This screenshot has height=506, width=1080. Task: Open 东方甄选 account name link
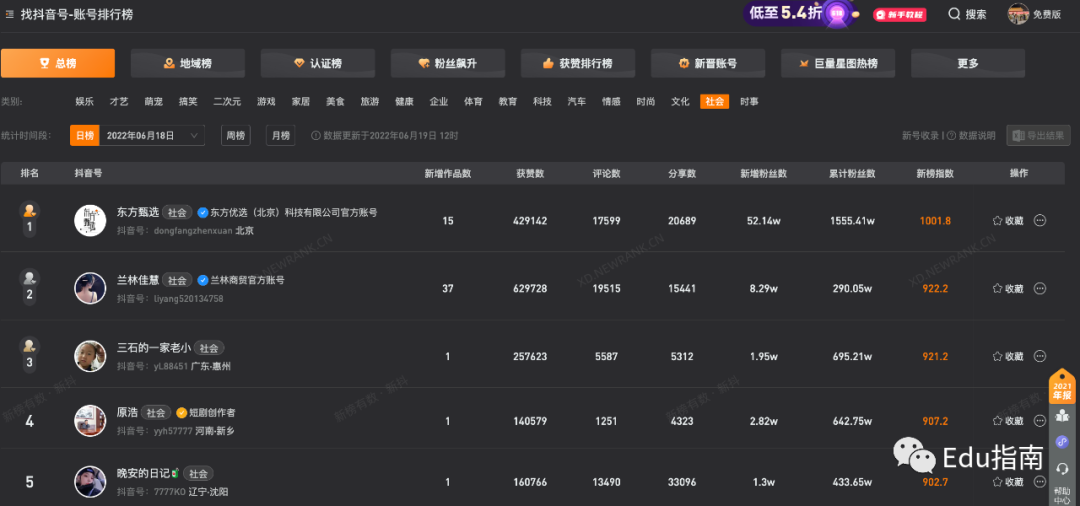(x=138, y=212)
